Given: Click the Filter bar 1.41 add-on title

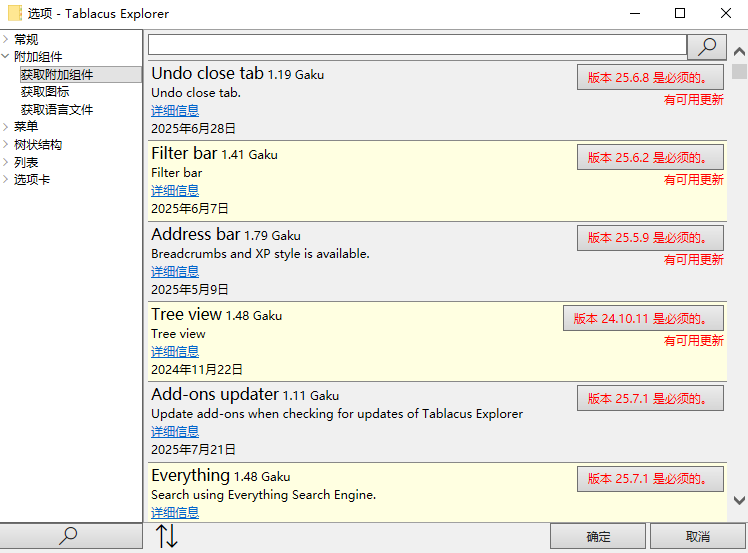Looking at the screenshot, I should pos(214,154).
